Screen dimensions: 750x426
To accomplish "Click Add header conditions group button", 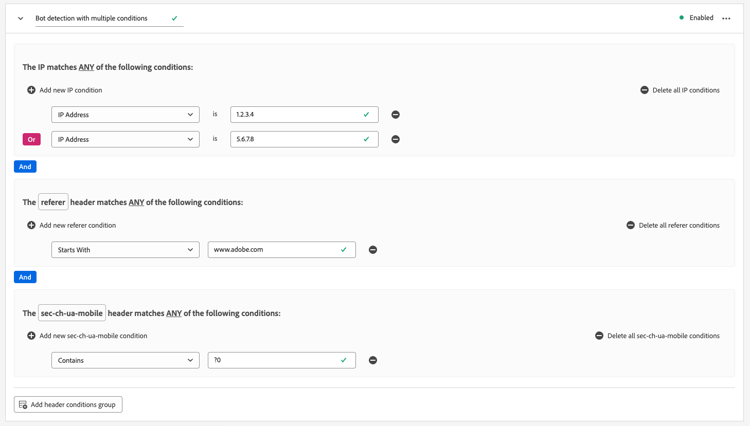I will (x=68, y=405).
